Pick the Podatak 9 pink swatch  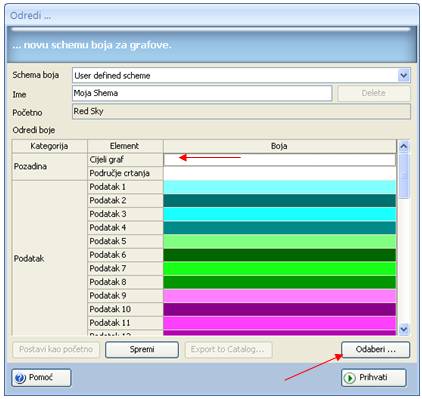(x=280, y=296)
